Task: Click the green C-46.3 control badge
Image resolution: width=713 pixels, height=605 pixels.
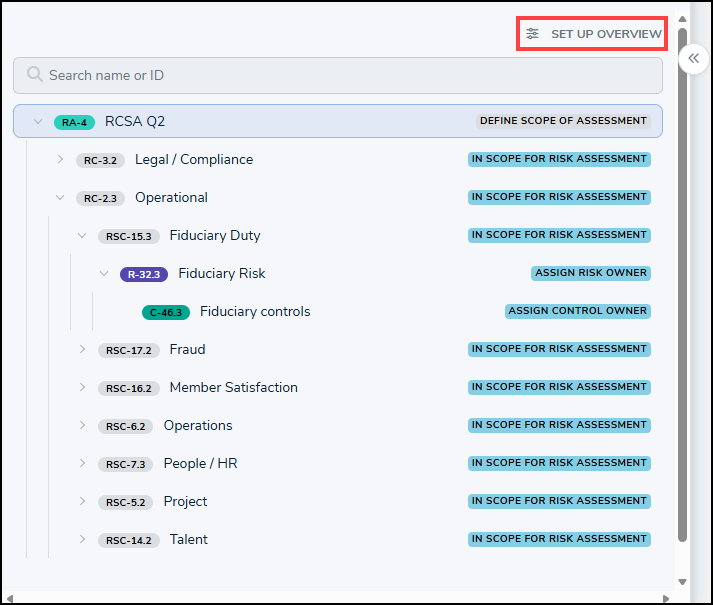Action: coord(166,313)
